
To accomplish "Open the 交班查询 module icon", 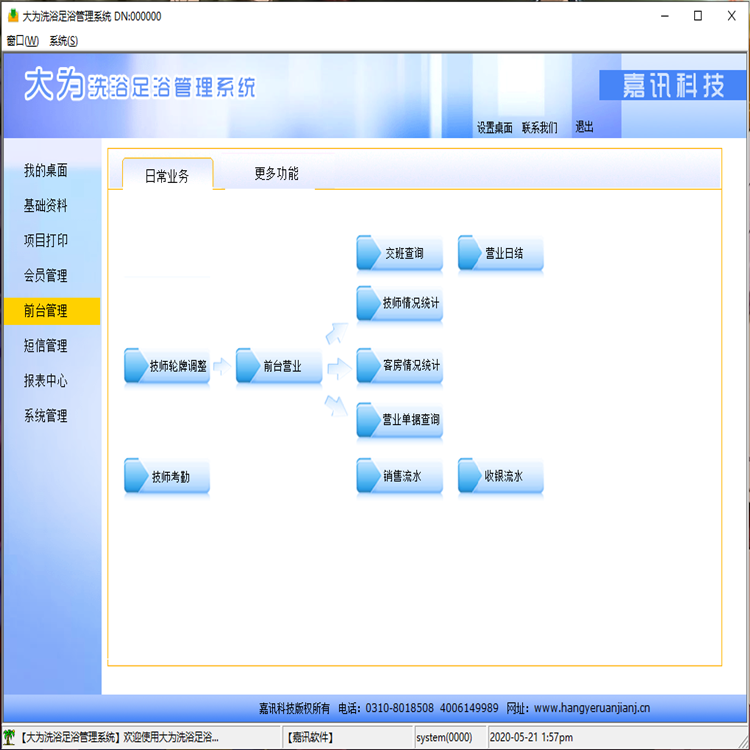I will click(x=399, y=254).
